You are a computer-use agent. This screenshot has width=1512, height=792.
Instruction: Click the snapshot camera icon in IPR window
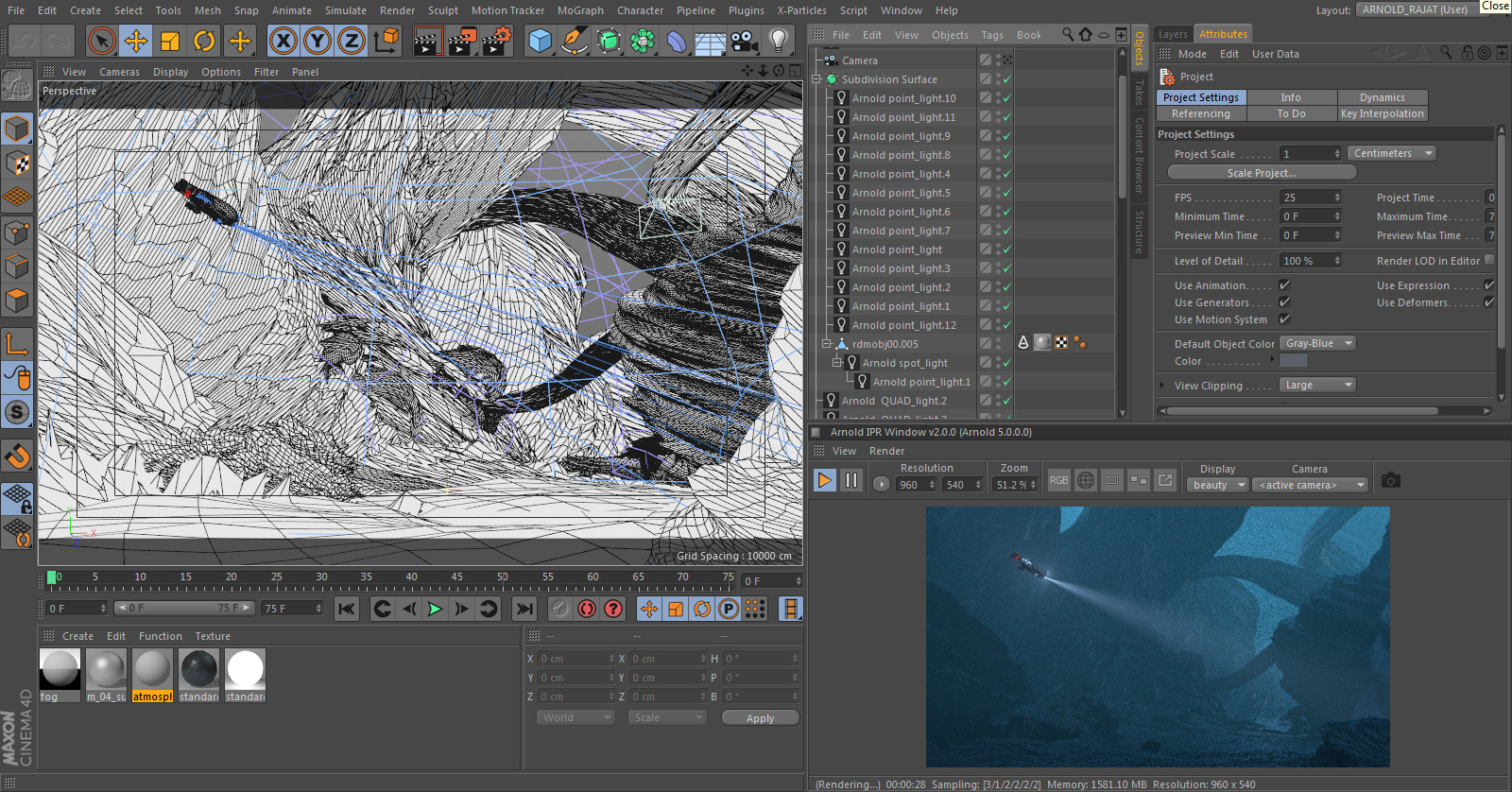tap(1390, 480)
